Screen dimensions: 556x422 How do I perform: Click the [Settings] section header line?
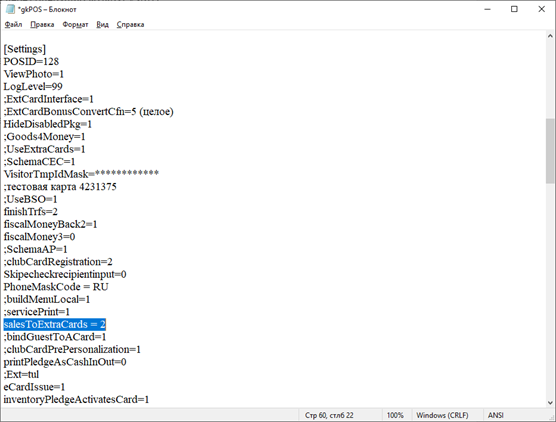pyautogui.click(x=24, y=49)
